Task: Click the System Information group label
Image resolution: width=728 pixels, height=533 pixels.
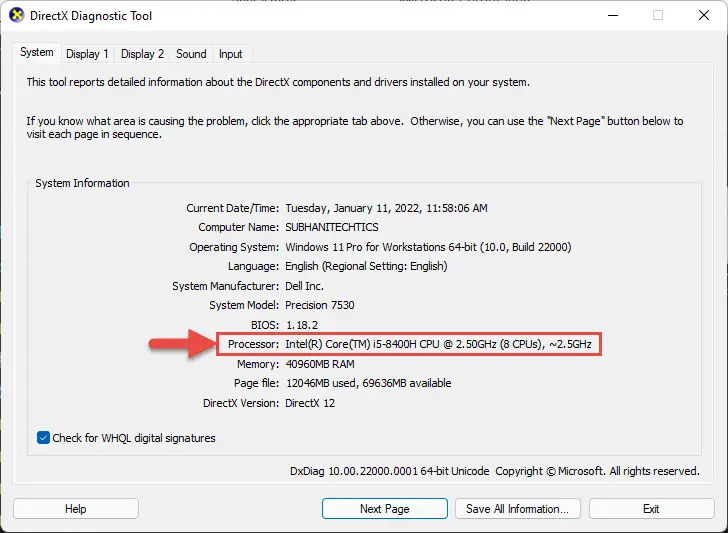Action: tap(82, 183)
